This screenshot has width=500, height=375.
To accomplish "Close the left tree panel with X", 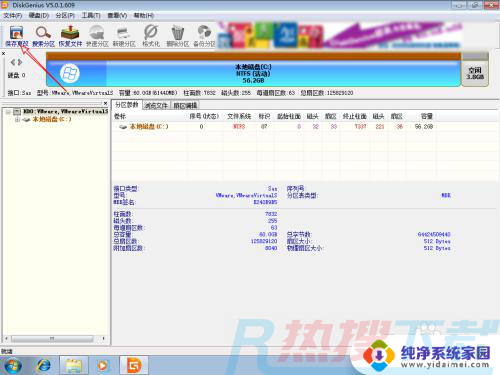I will click(x=105, y=103).
